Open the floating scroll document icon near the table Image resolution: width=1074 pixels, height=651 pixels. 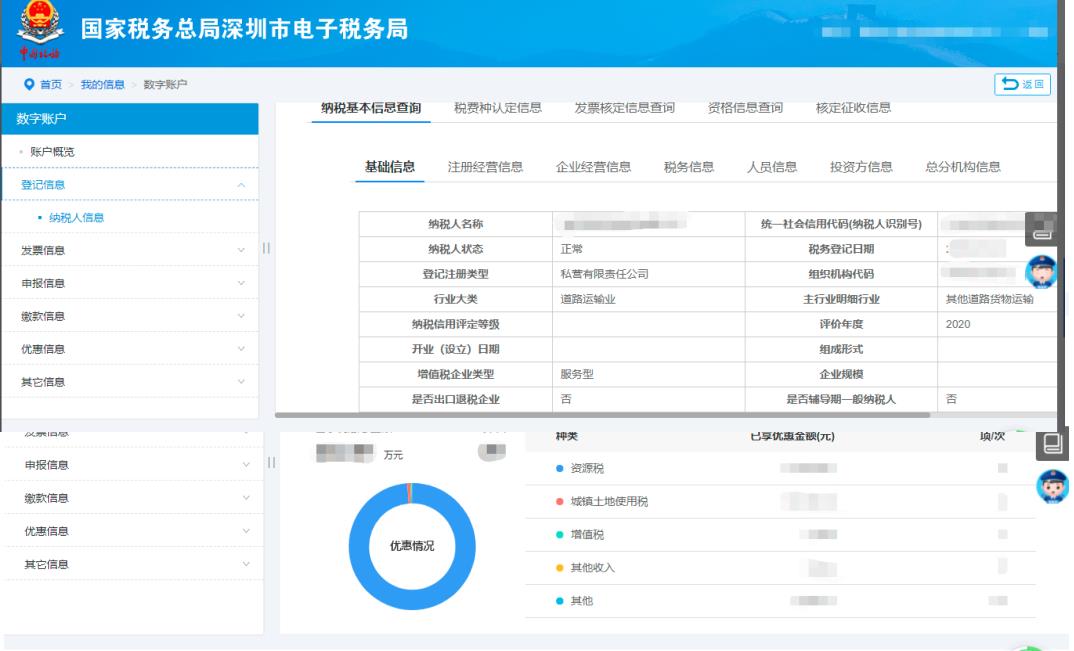coord(1043,230)
